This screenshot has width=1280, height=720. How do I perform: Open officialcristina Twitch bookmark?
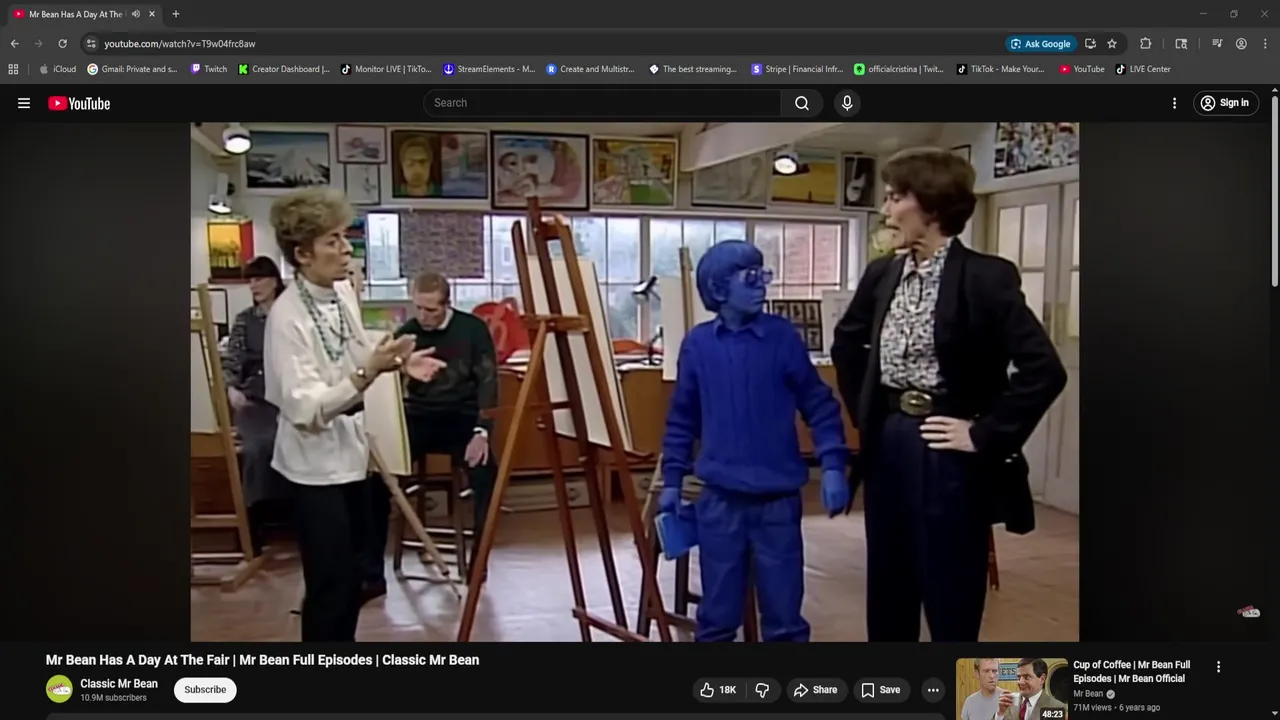(x=899, y=69)
